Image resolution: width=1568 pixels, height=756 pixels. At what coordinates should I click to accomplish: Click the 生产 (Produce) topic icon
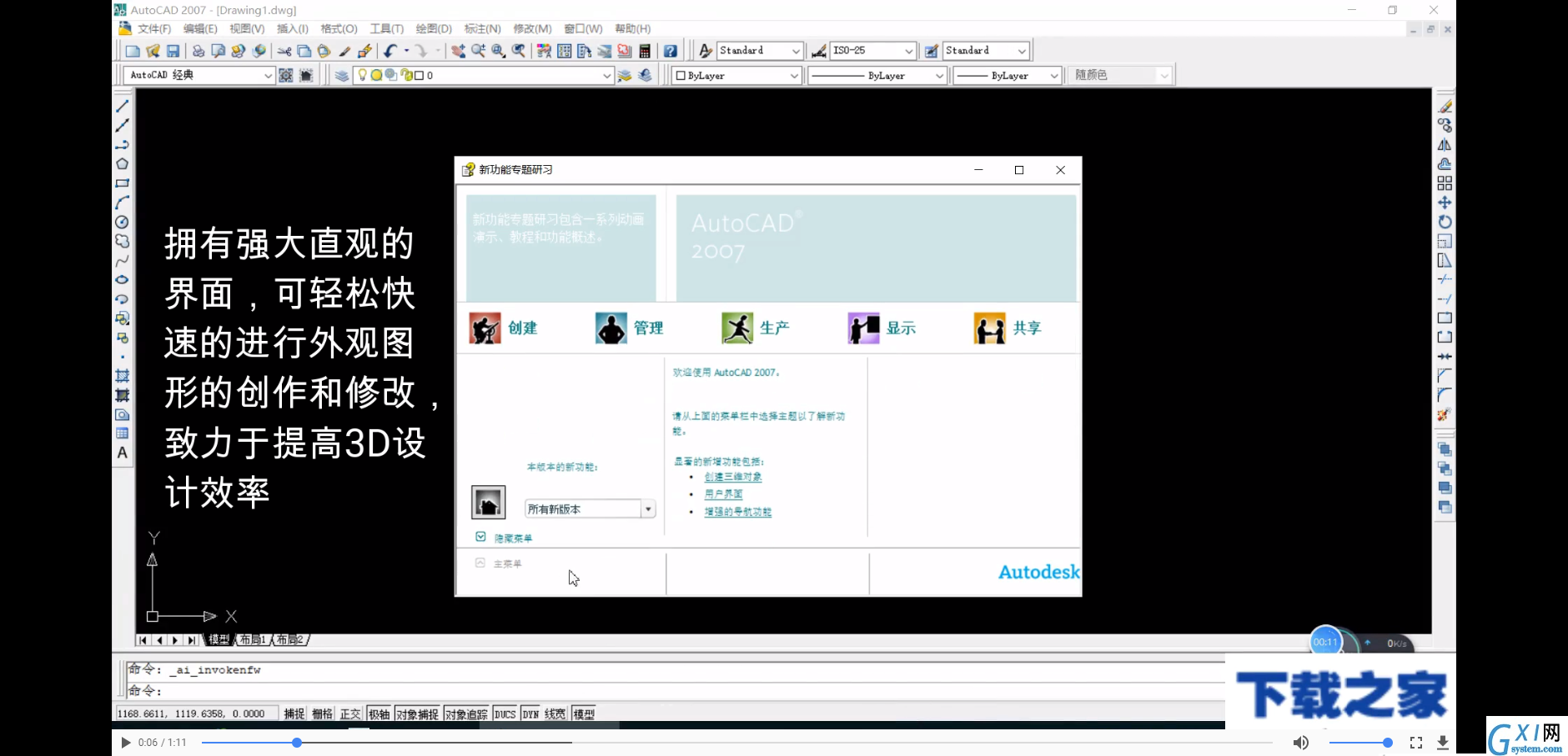(737, 328)
